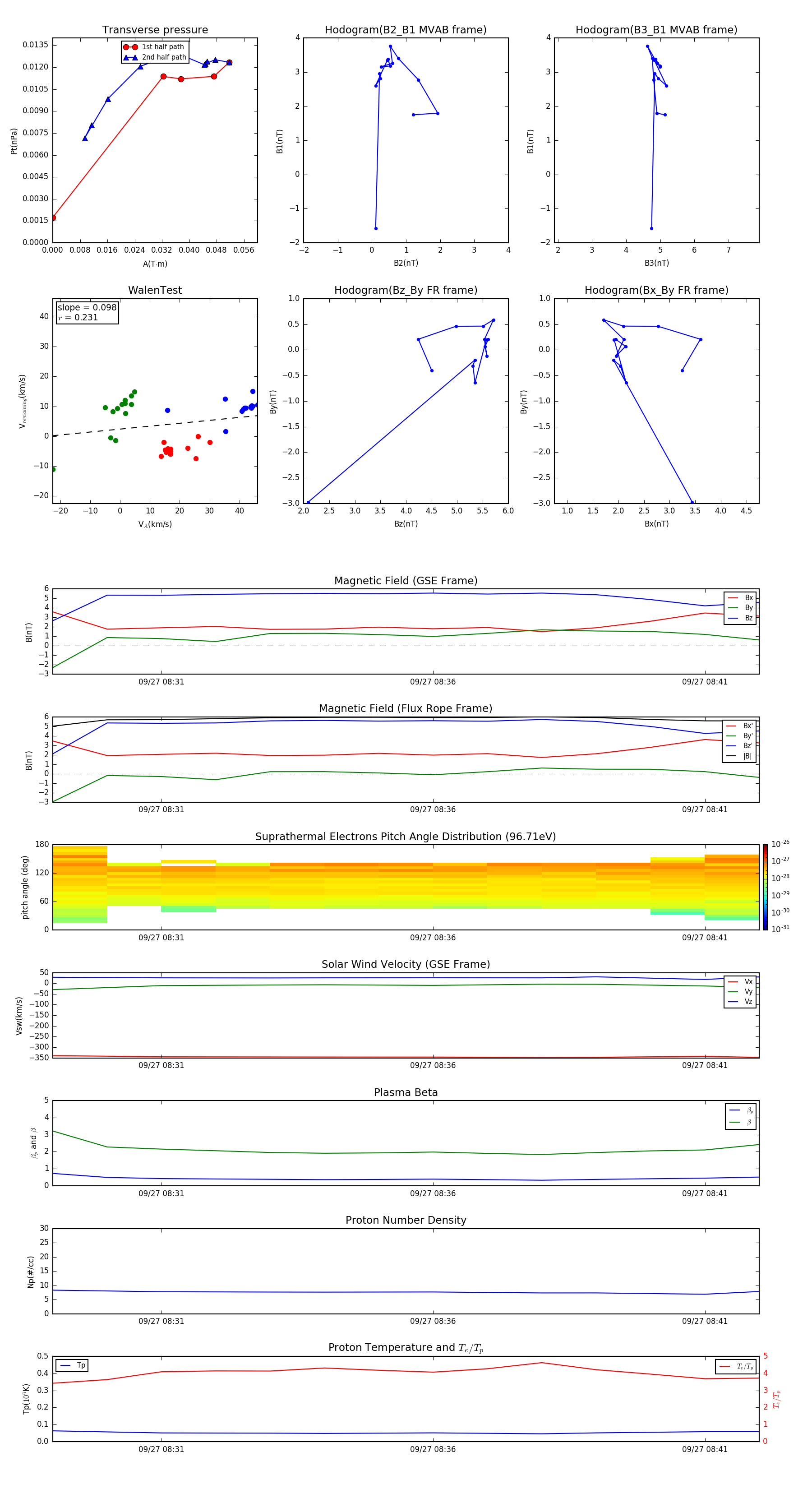Click the "slope = 0.098" annotation
Screen dimensions: 812x1489
click(x=87, y=308)
